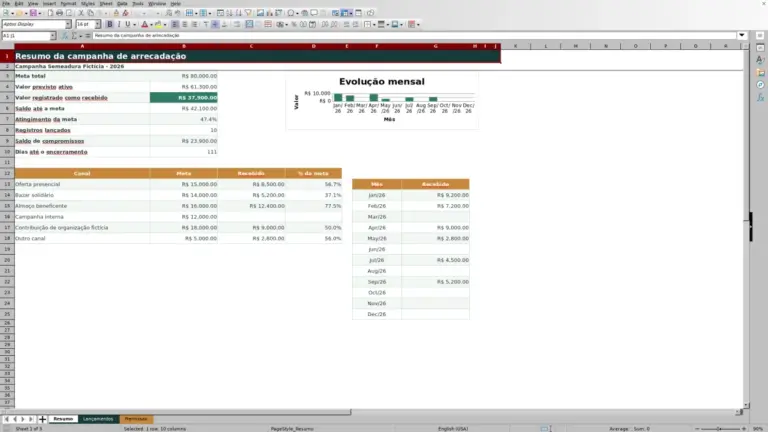Image resolution: width=768 pixels, height=432 pixels.
Task: Add a new sheet with plus button
Action: click(x=42, y=419)
